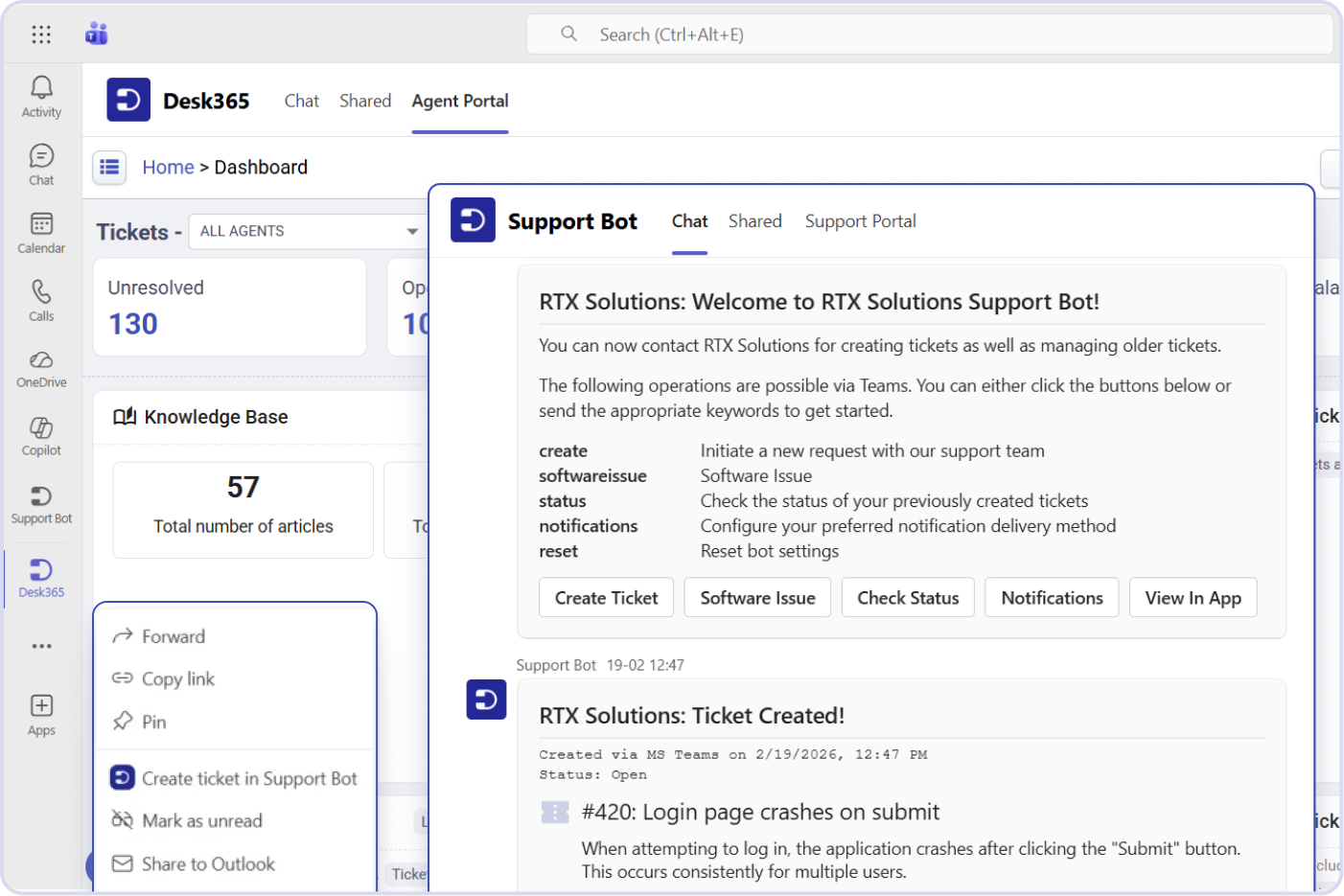1344x896 pixels.
Task: Open OneDrive in the Teams sidebar
Action: click(x=41, y=369)
